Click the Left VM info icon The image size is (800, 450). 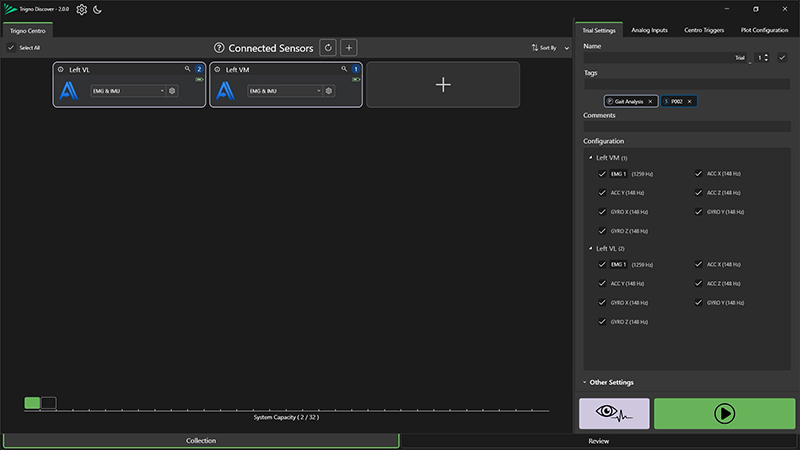pos(217,69)
